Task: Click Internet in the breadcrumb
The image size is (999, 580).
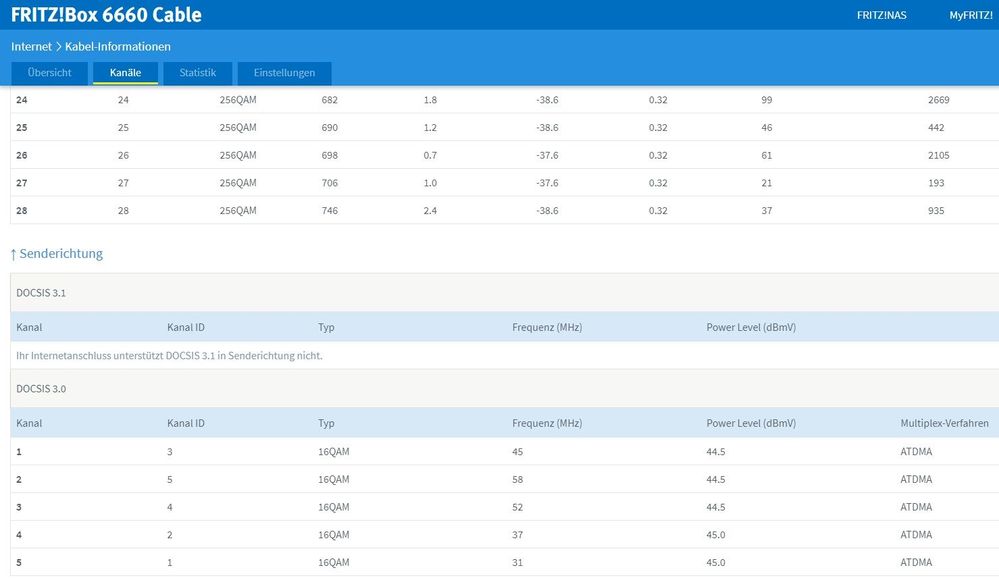Action: click(x=31, y=47)
